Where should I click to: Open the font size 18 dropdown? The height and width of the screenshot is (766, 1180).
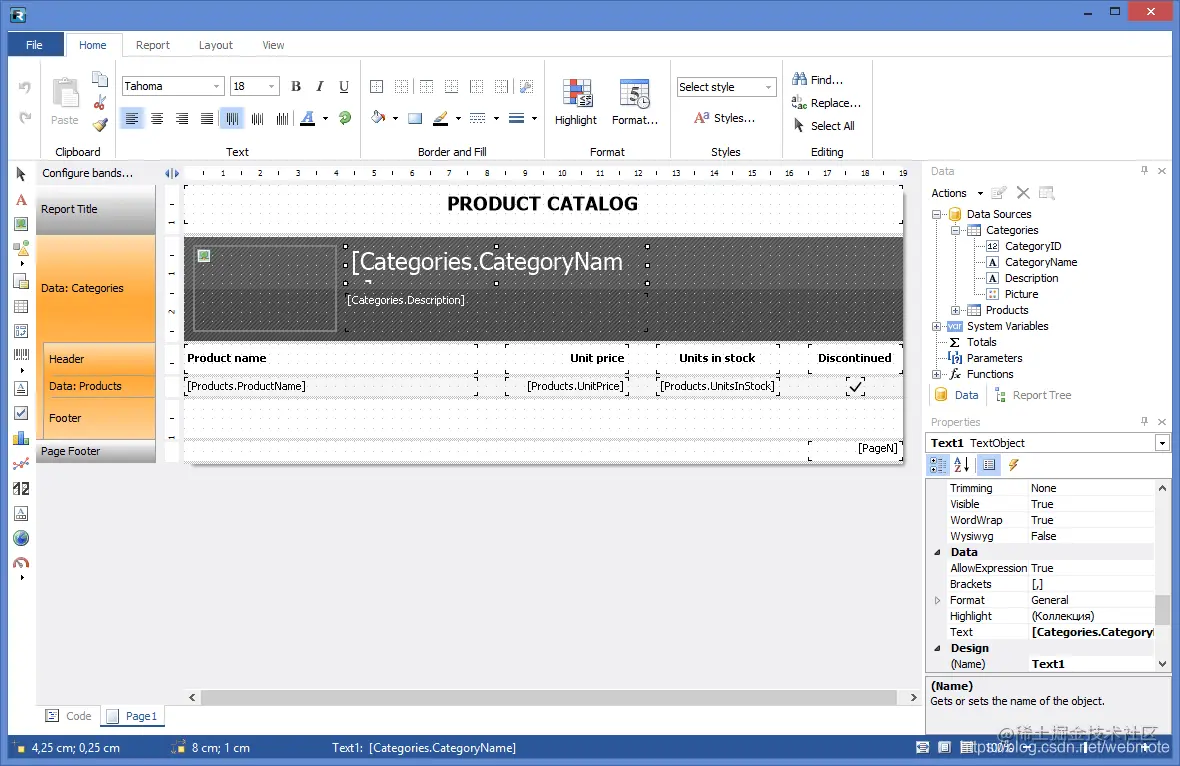pos(272,87)
